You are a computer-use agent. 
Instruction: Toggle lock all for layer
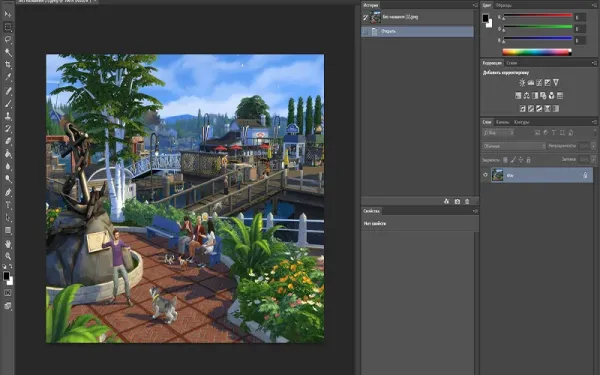tap(528, 160)
